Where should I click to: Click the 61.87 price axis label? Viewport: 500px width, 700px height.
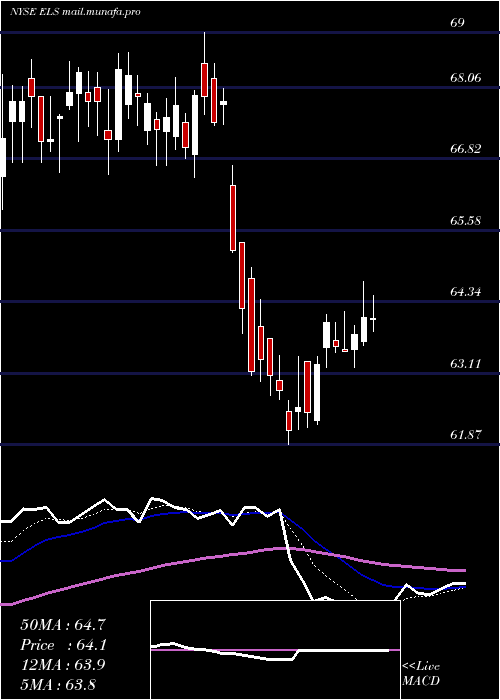(x=465, y=434)
